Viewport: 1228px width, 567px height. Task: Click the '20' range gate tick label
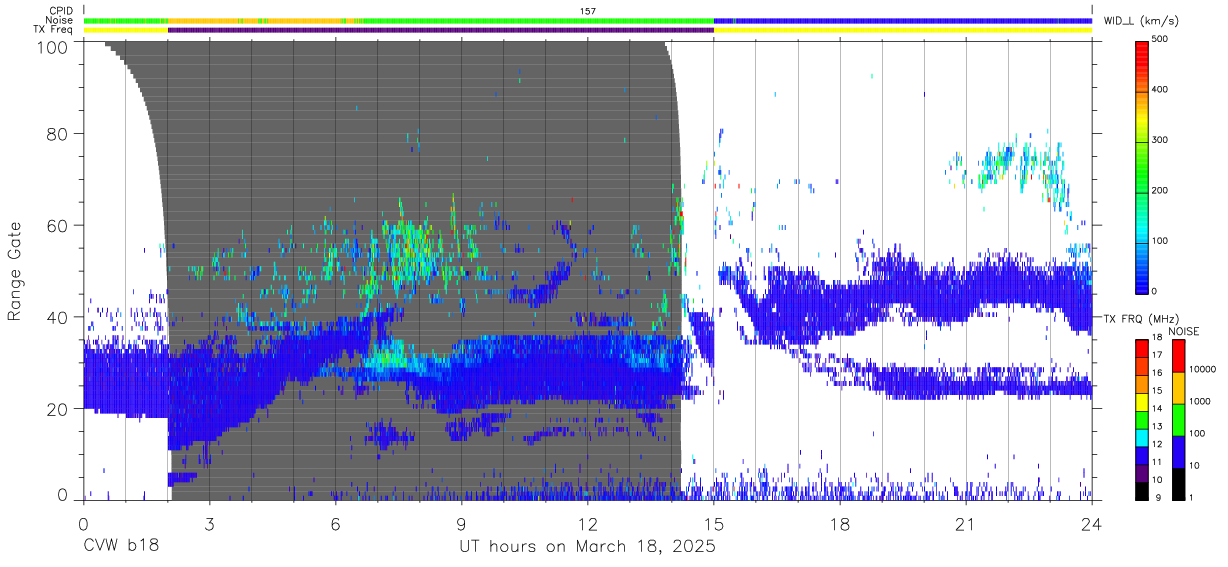(x=59, y=409)
